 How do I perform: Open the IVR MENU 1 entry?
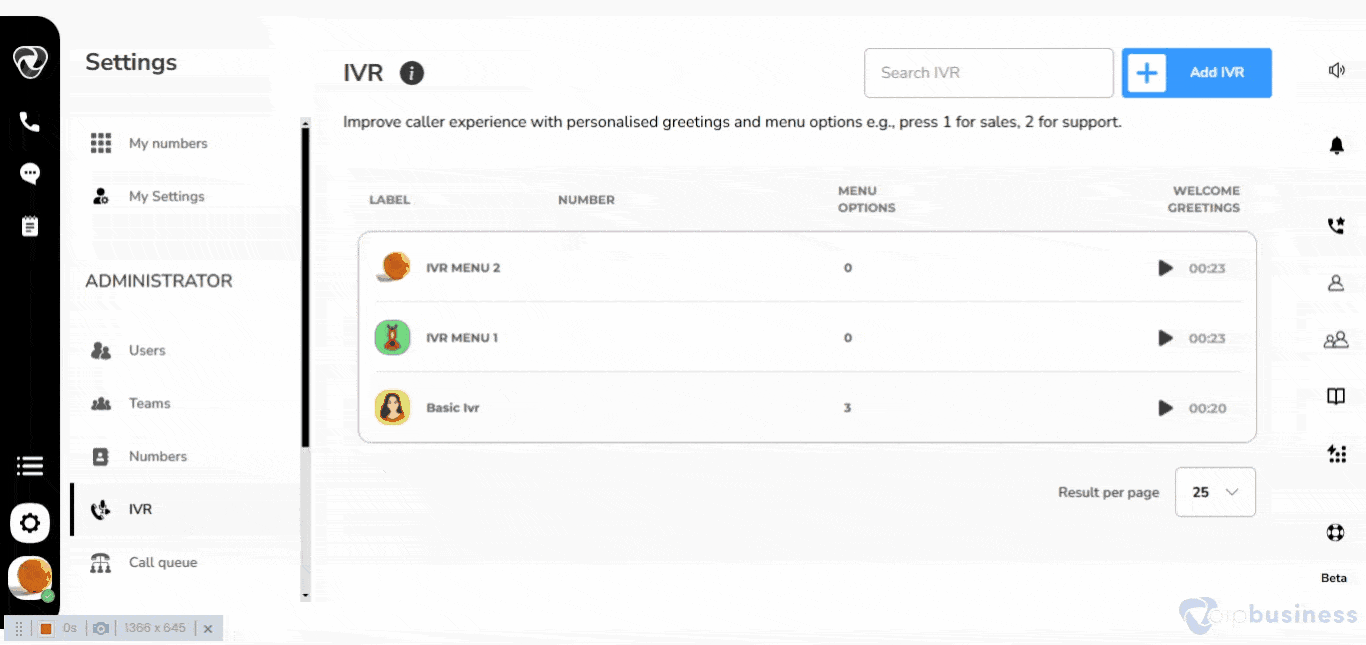coord(462,338)
